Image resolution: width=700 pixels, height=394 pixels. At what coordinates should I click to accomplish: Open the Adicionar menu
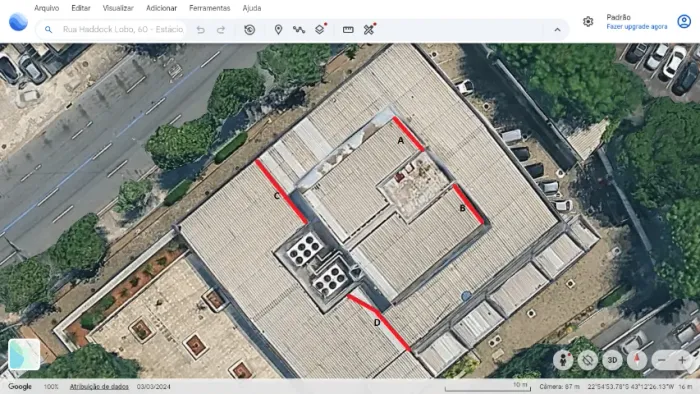click(x=161, y=8)
